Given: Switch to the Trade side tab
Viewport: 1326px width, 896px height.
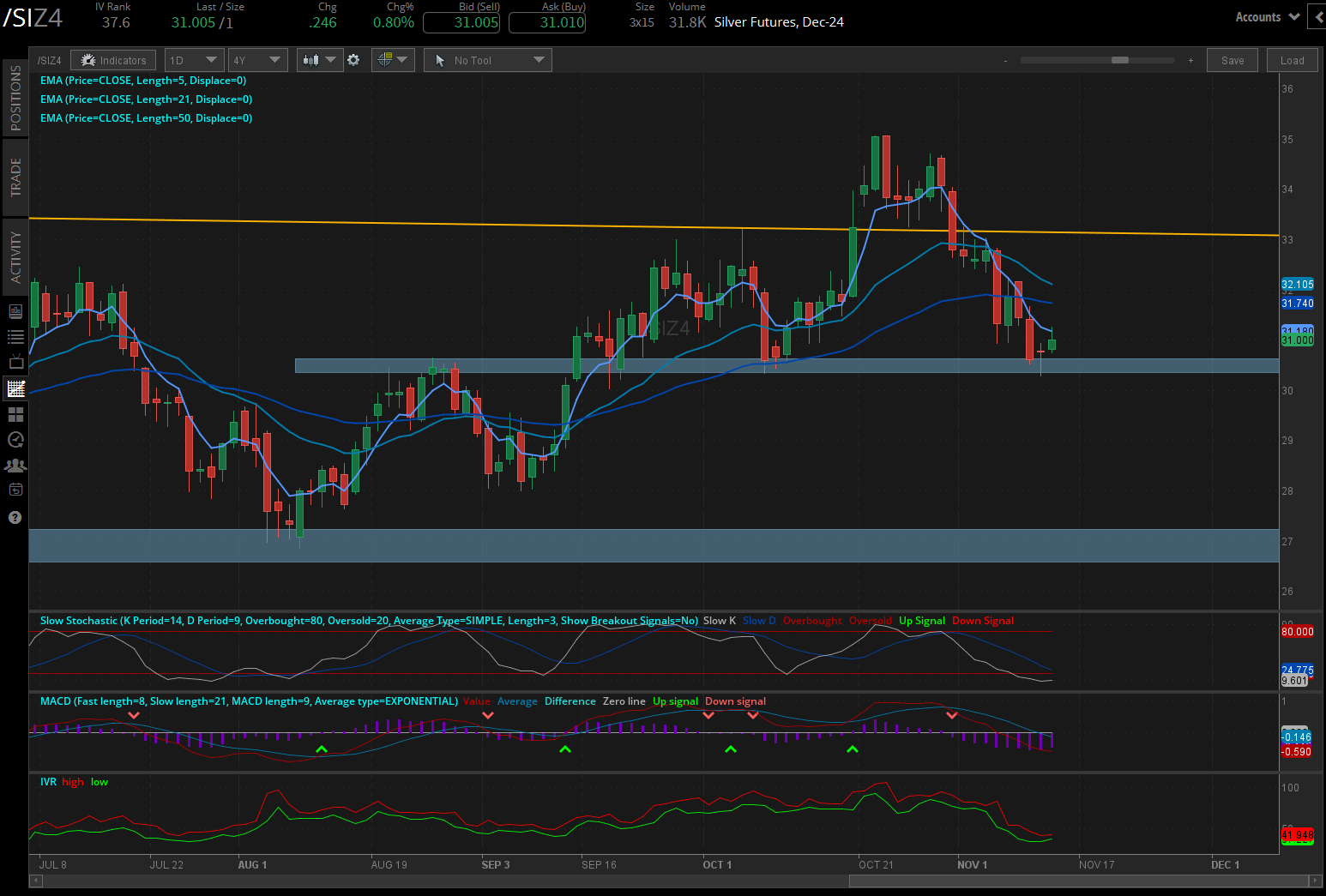Looking at the screenshot, I should click(15, 177).
